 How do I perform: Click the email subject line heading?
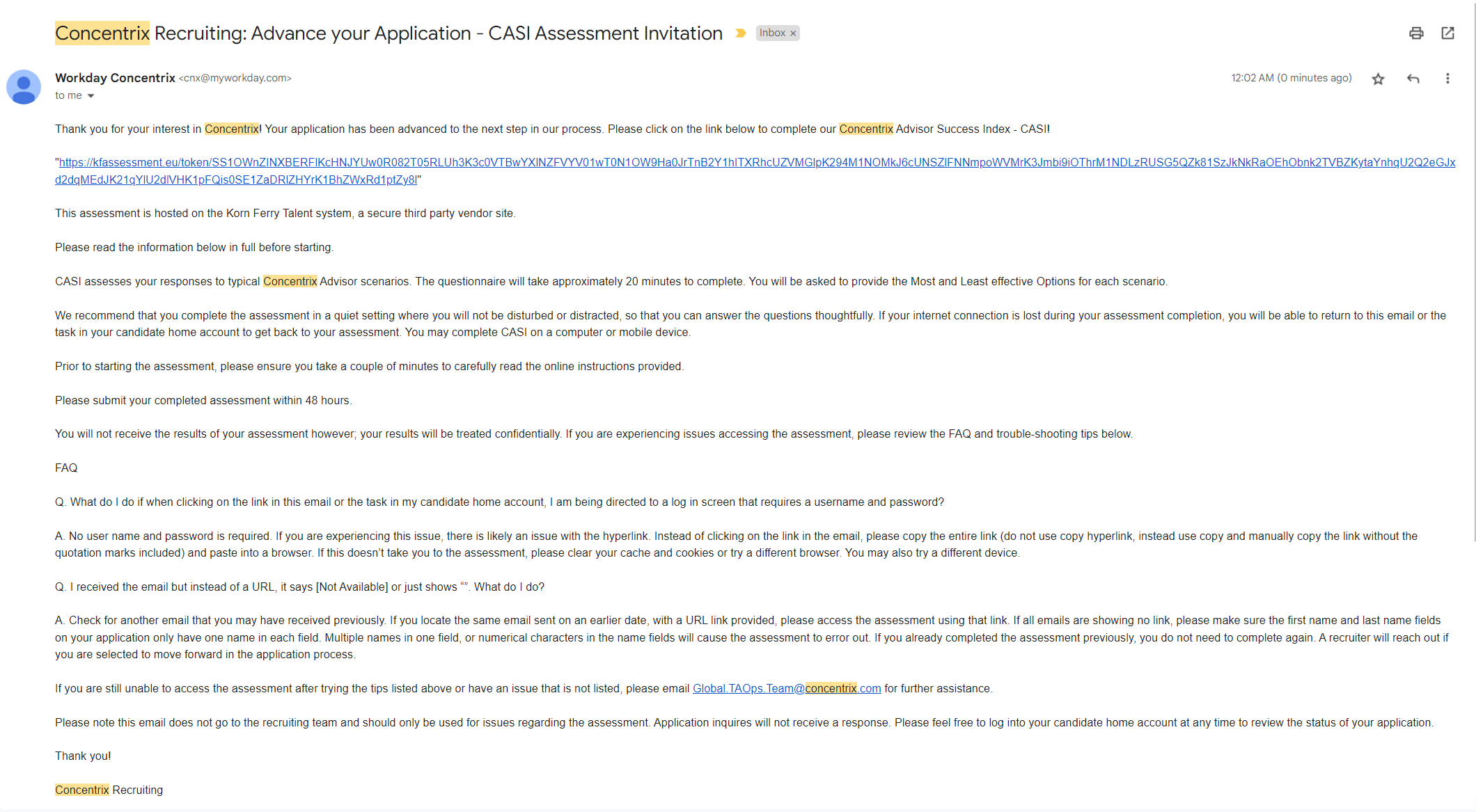(388, 33)
